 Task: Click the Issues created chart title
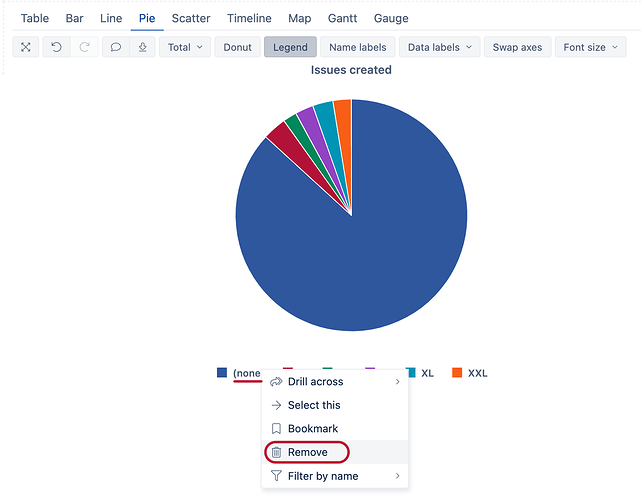point(351,70)
